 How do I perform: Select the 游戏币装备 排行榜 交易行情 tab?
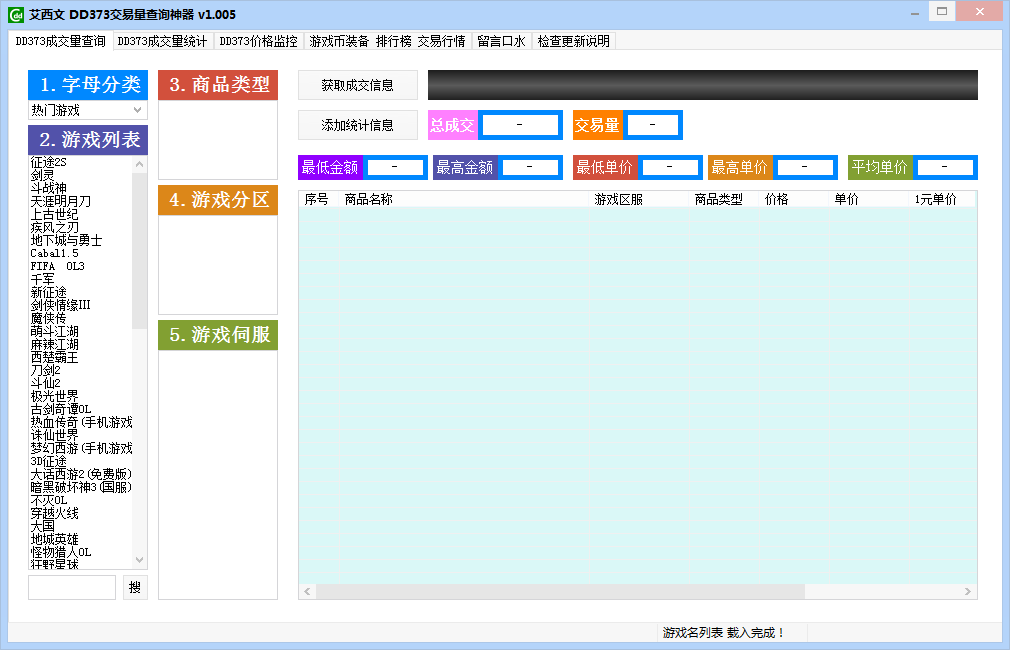(387, 41)
